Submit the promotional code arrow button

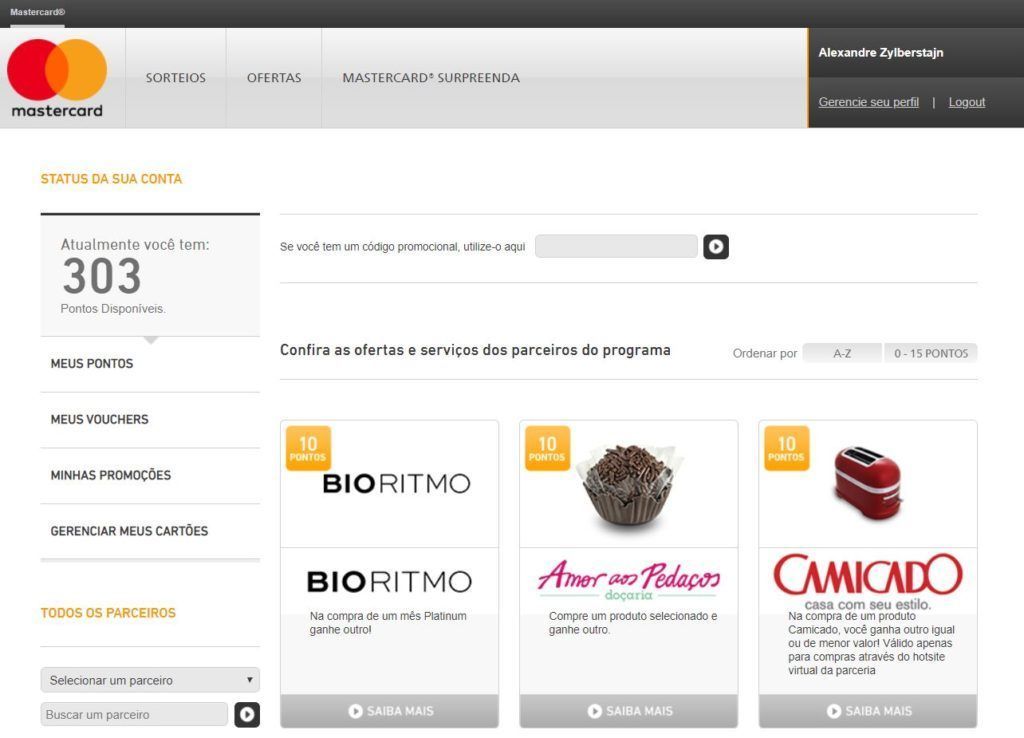point(716,247)
